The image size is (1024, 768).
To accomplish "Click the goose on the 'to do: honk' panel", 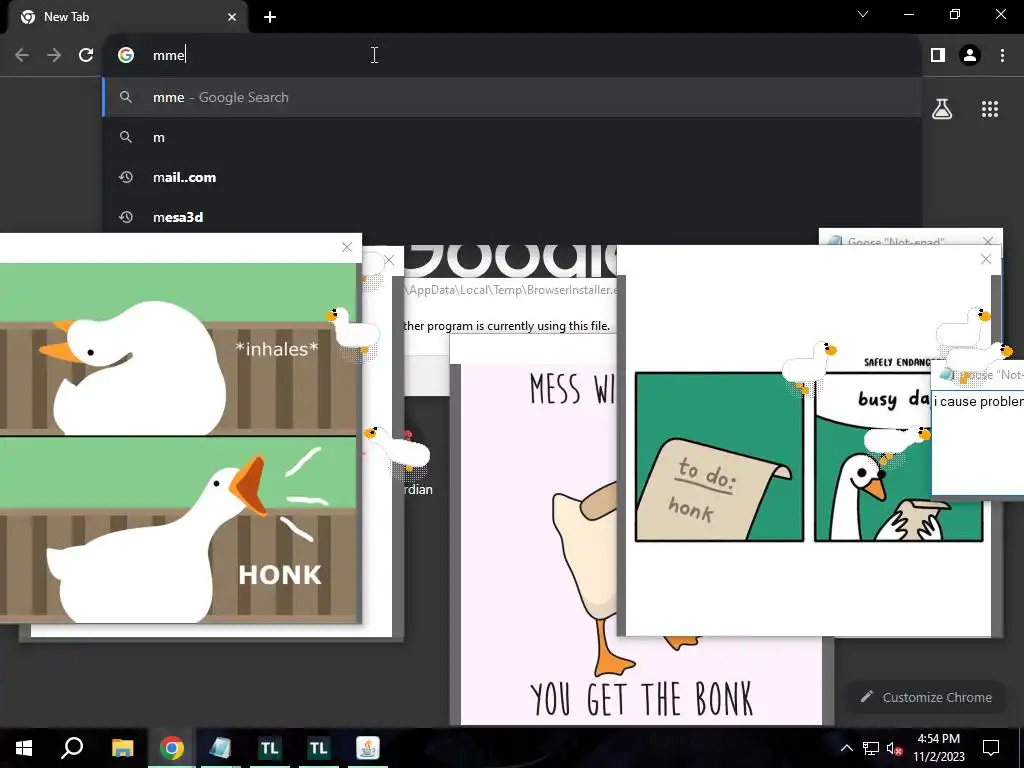I will tap(810, 367).
